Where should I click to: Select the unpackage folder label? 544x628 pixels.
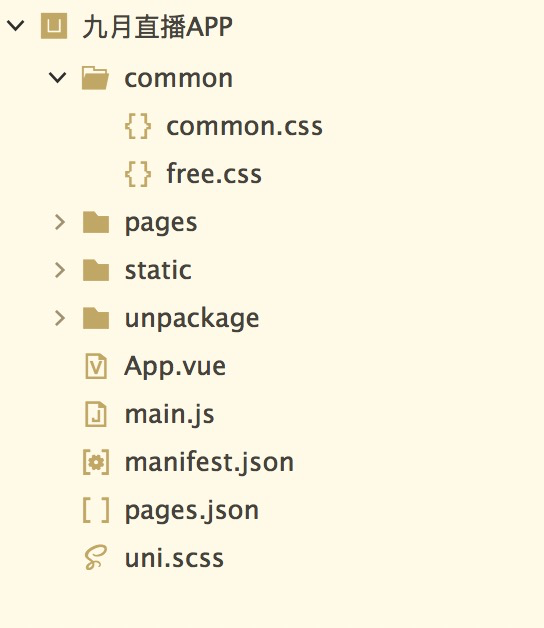point(192,319)
